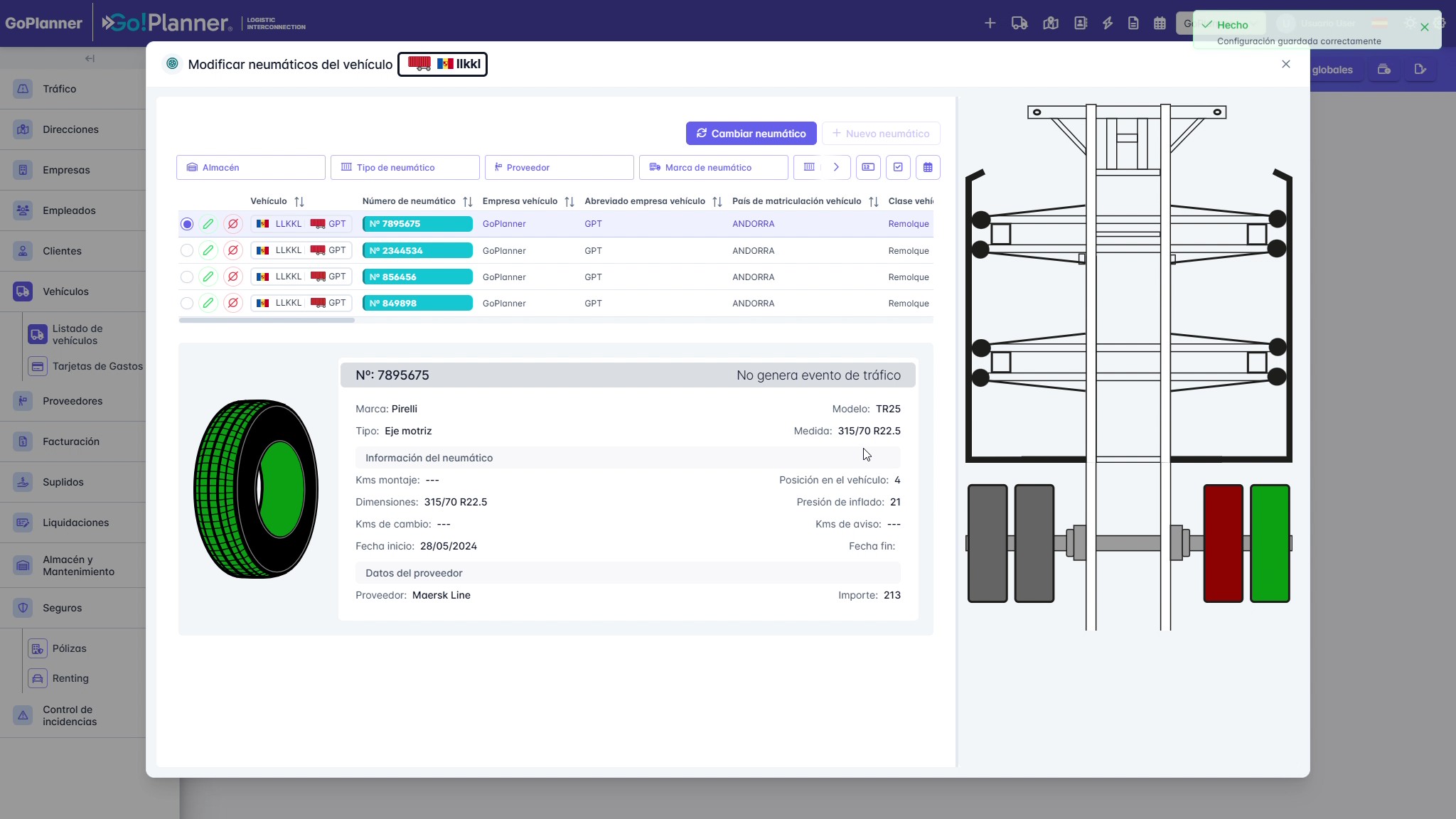Click the checkbox filter icon beside the filters
Viewport: 1456px width, 819px height.
tap(898, 167)
